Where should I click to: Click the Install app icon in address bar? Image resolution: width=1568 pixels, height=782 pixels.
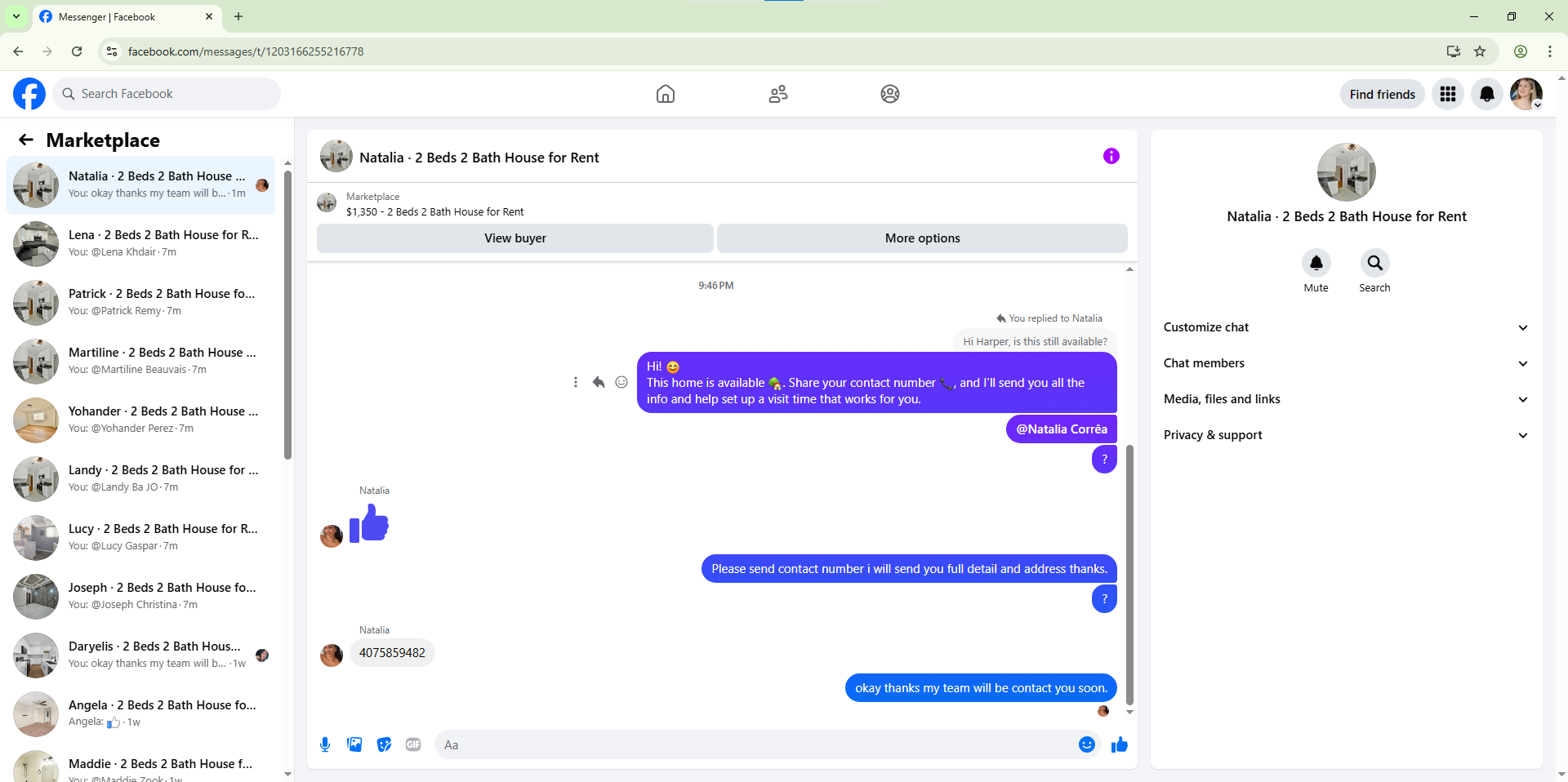[x=1454, y=51]
